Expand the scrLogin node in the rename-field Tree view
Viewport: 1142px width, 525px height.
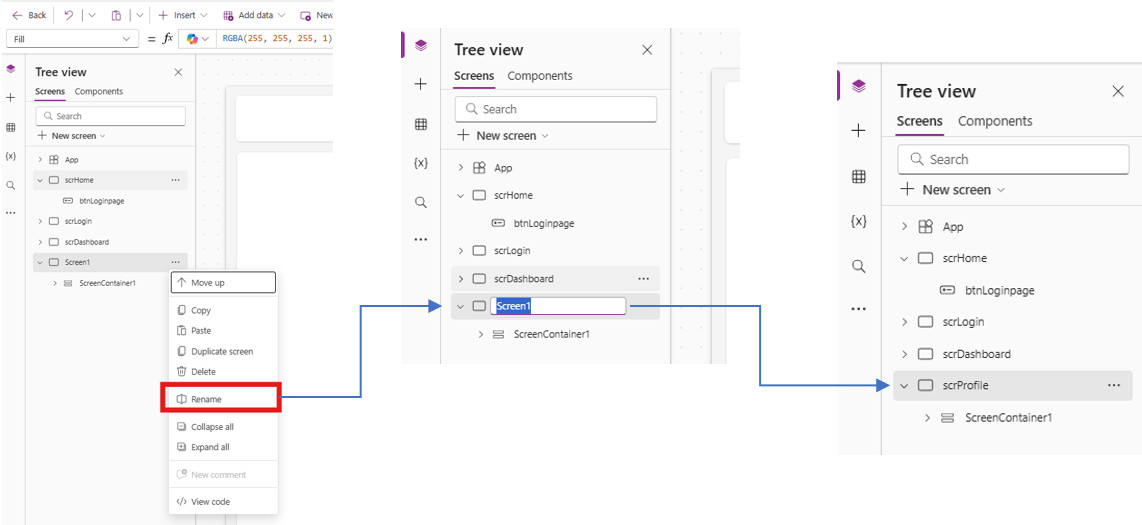(x=460, y=250)
